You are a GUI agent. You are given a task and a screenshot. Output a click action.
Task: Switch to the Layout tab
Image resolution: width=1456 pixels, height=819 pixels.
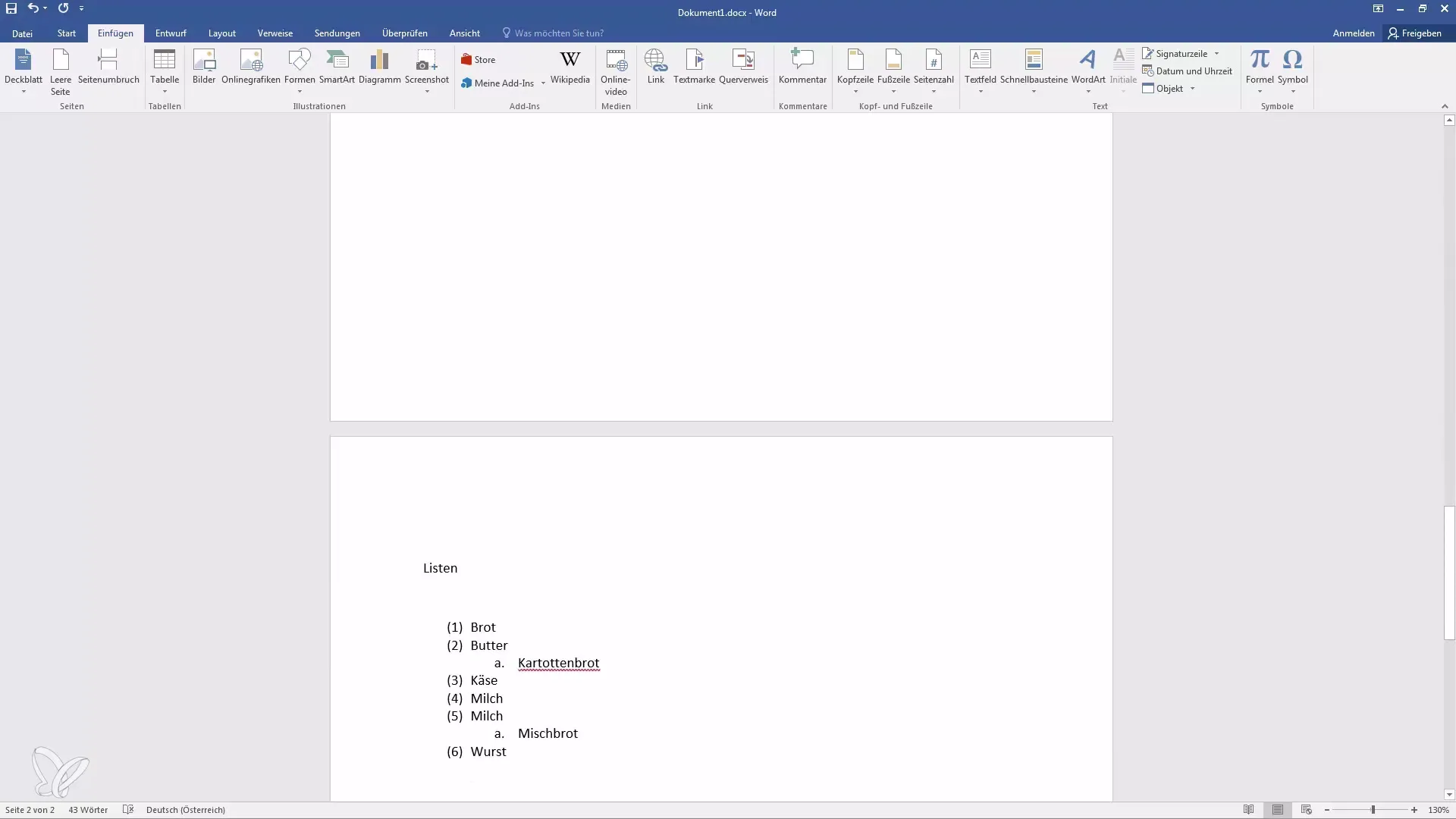coord(222,33)
